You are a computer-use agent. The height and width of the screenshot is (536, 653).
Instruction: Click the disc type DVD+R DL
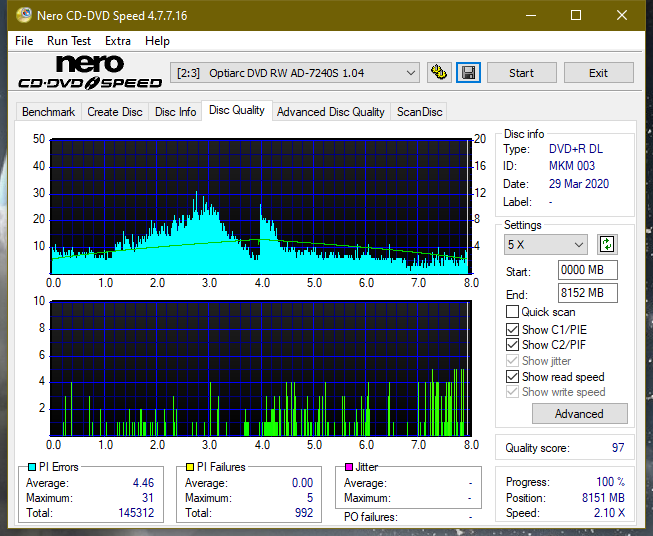coord(576,149)
